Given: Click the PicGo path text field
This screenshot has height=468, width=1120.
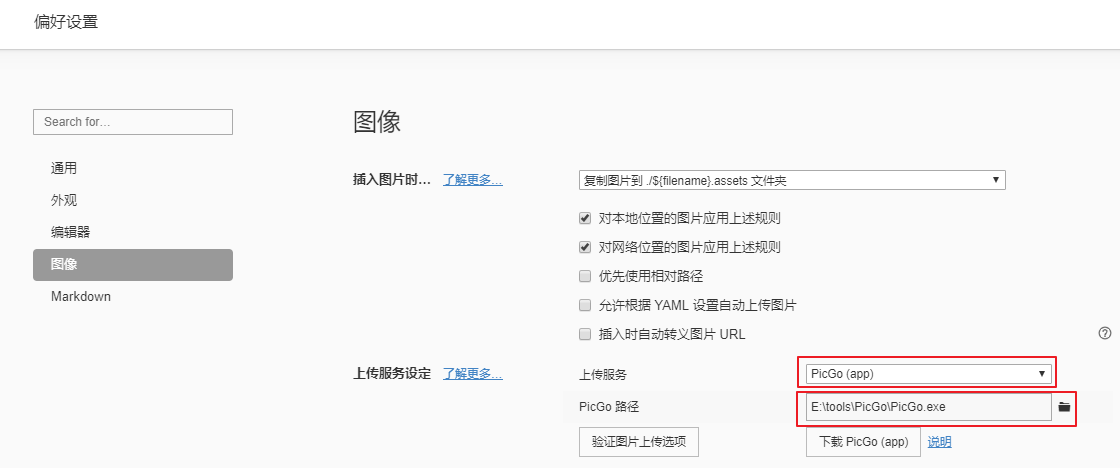Looking at the screenshot, I should 929,407.
